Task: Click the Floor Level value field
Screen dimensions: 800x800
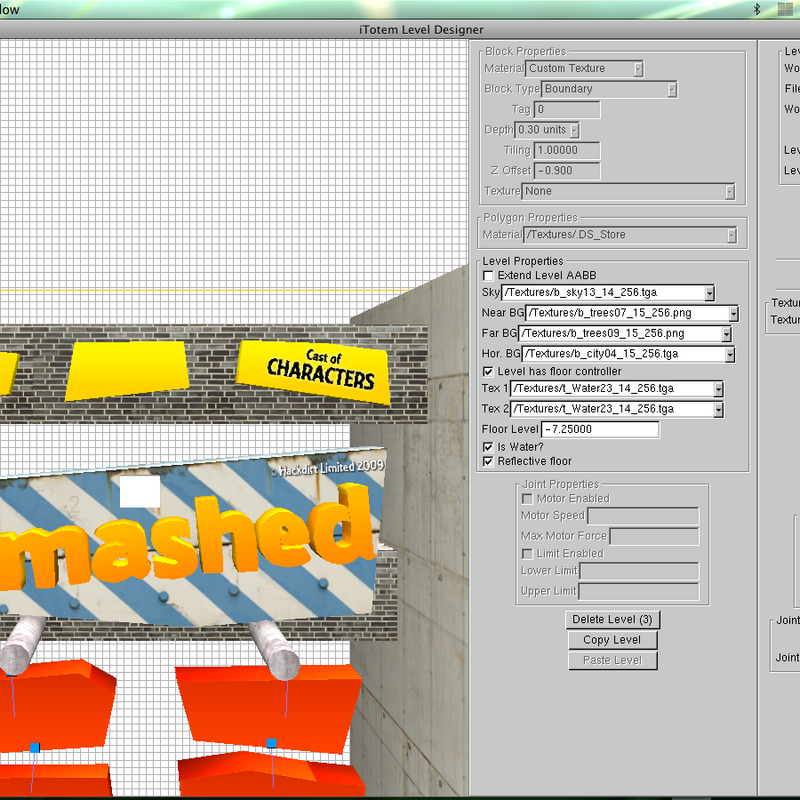Action: coord(600,430)
